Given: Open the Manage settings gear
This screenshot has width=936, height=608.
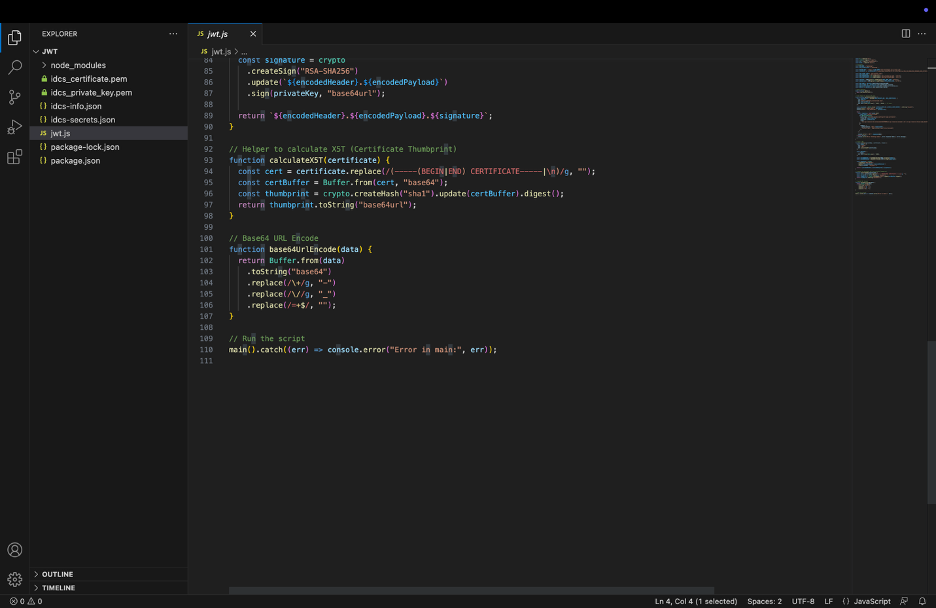Looking at the screenshot, I should click(x=14, y=579).
